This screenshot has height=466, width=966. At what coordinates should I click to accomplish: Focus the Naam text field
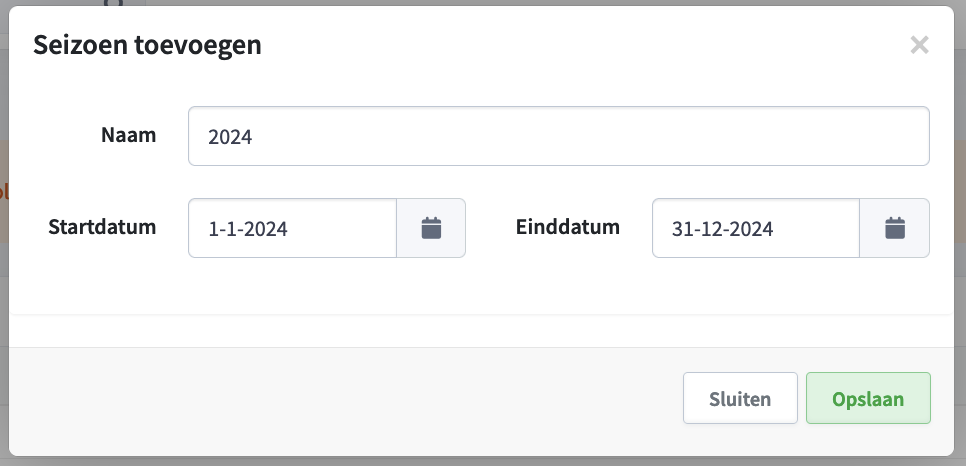pos(559,136)
